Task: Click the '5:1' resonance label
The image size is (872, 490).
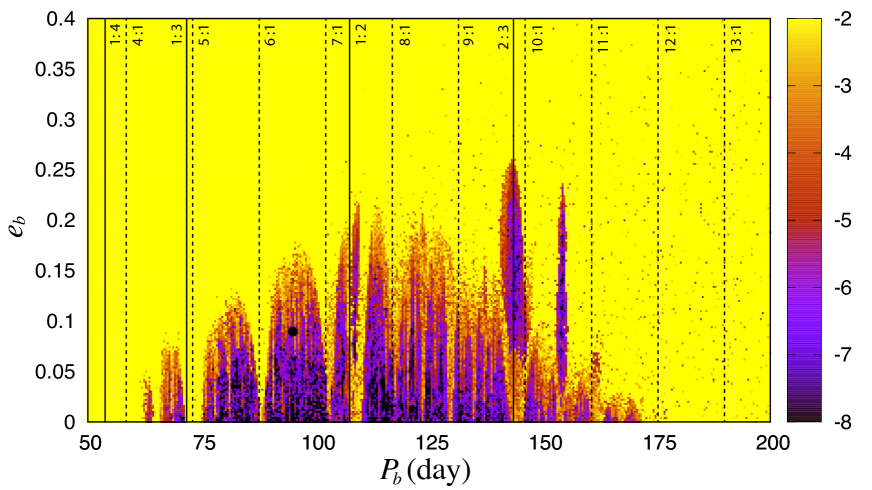Action: [x=204, y=34]
